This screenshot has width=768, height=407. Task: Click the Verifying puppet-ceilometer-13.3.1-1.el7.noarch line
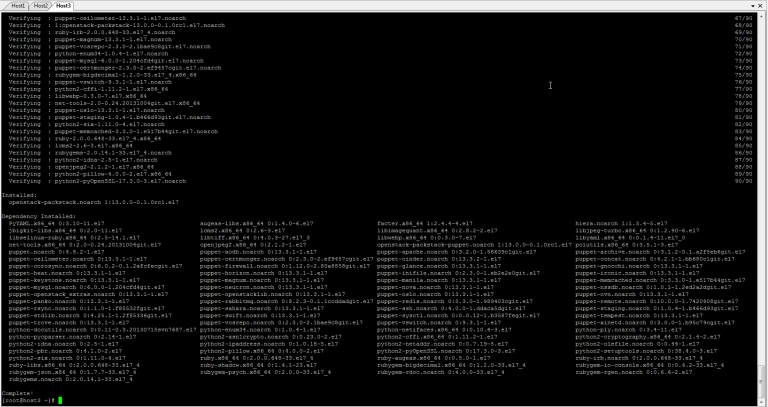(x=97, y=18)
